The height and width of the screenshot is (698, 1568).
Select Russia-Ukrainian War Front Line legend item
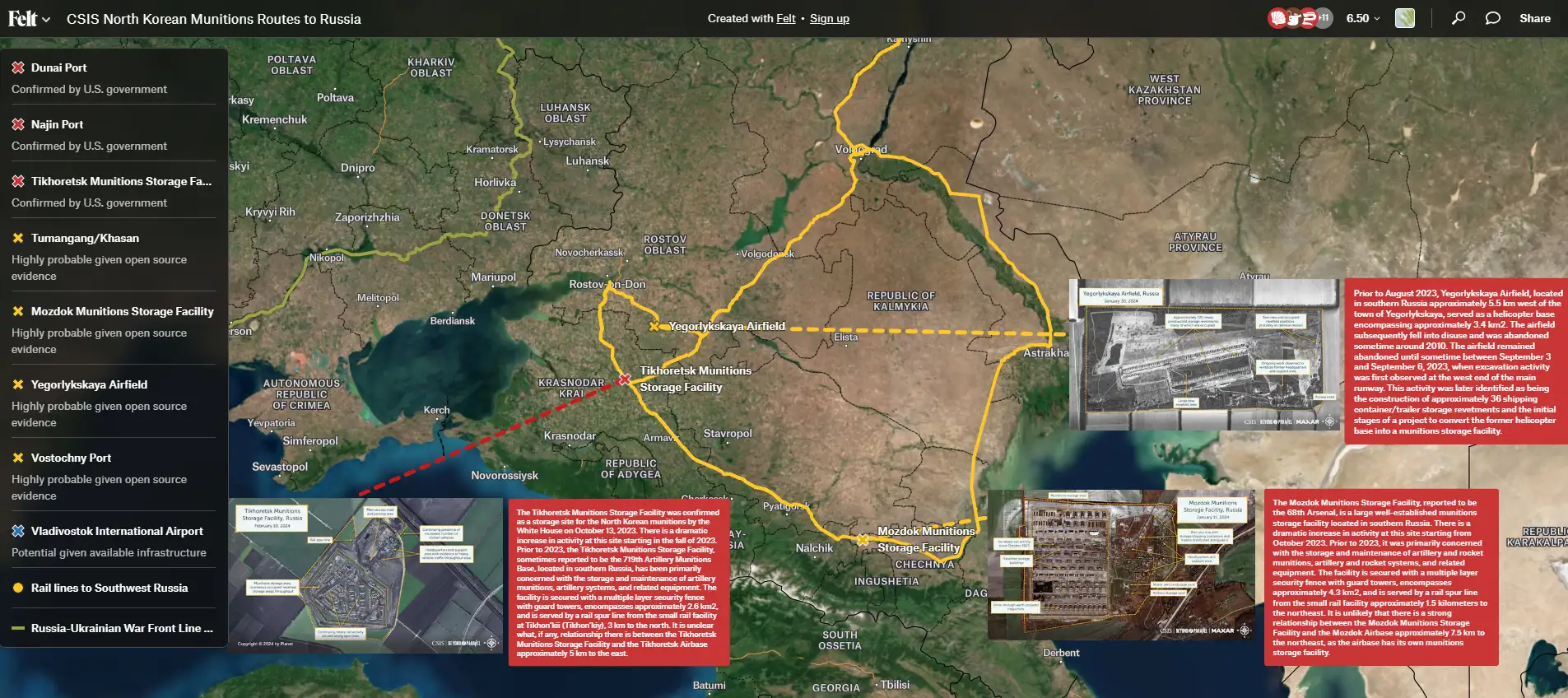(x=121, y=628)
